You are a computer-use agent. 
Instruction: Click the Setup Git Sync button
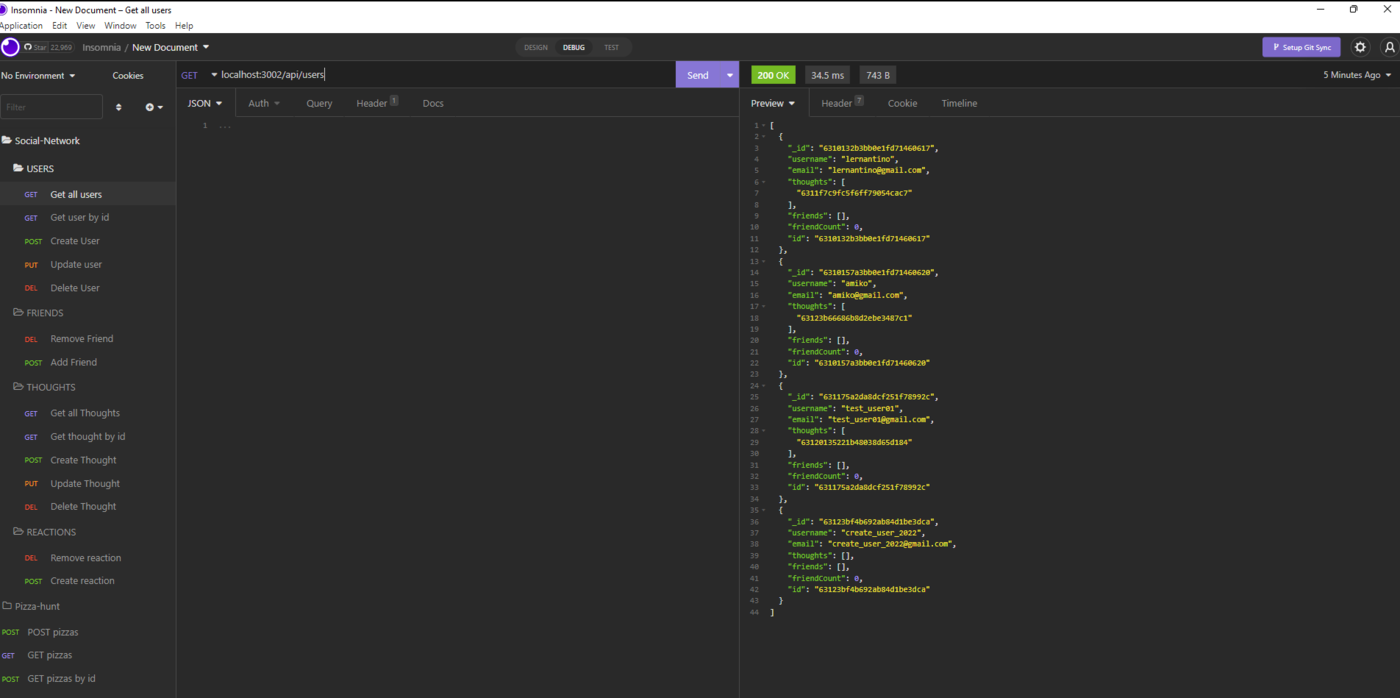pos(1301,47)
